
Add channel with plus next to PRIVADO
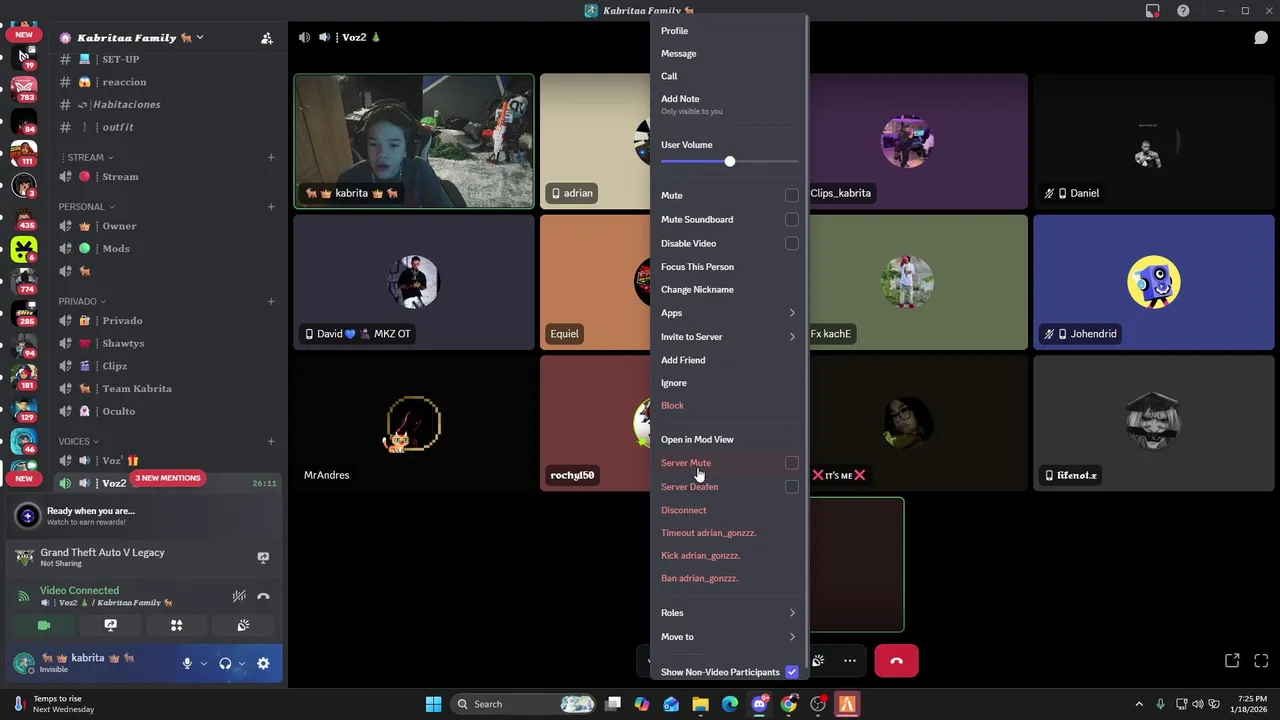[271, 301]
